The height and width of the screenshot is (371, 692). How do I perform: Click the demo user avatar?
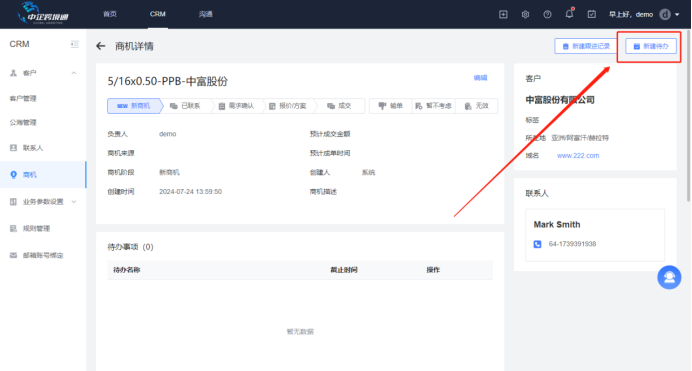665,15
